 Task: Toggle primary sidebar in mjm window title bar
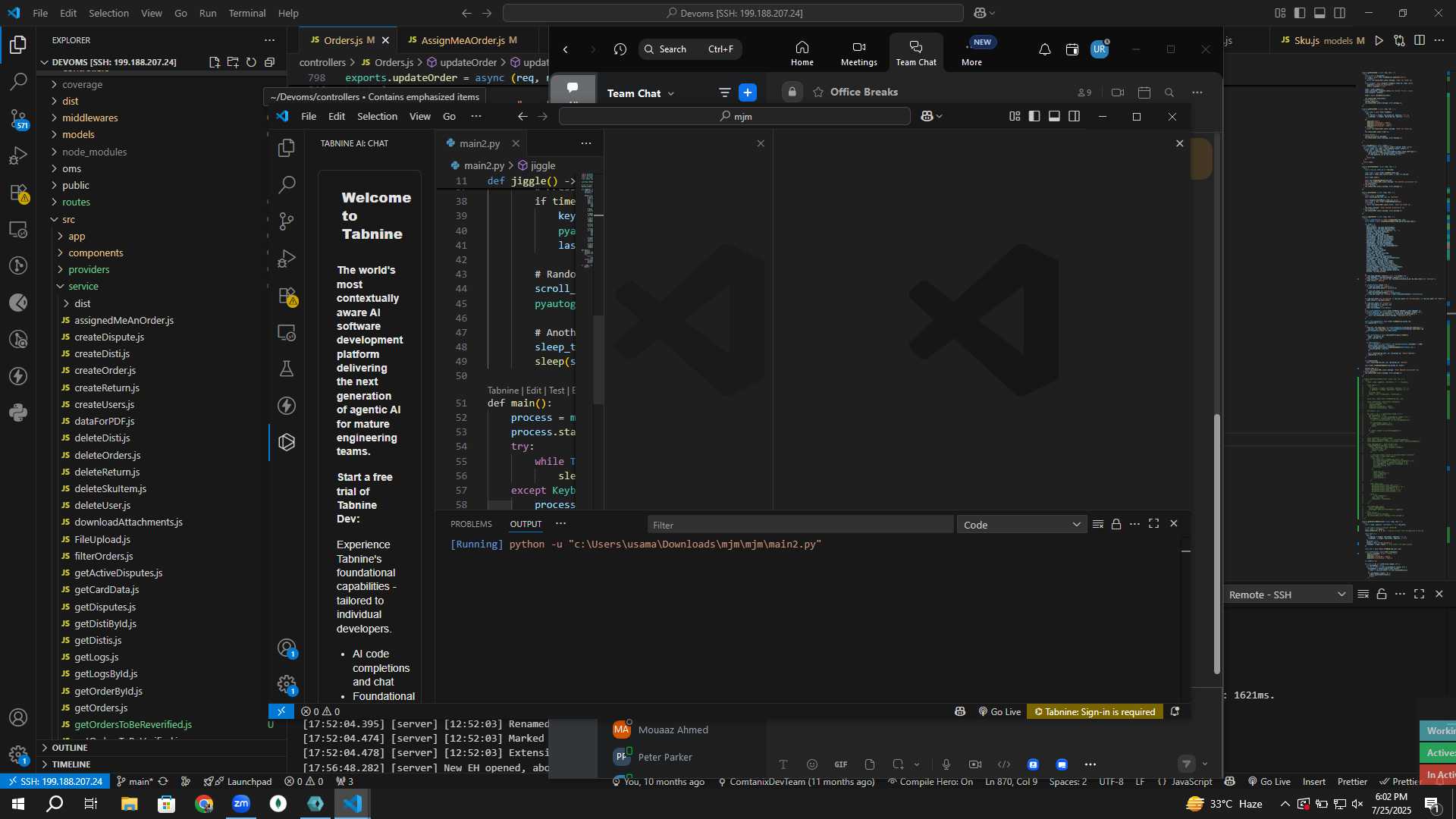(1034, 116)
